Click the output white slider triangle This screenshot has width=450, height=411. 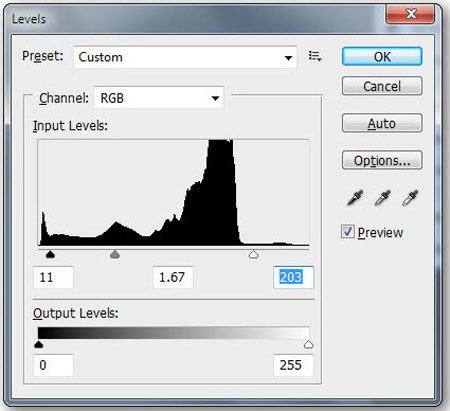tap(309, 344)
